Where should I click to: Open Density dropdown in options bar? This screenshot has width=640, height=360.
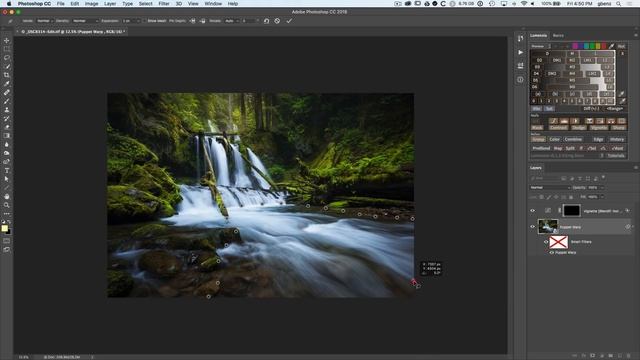pyautogui.click(x=85, y=20)
